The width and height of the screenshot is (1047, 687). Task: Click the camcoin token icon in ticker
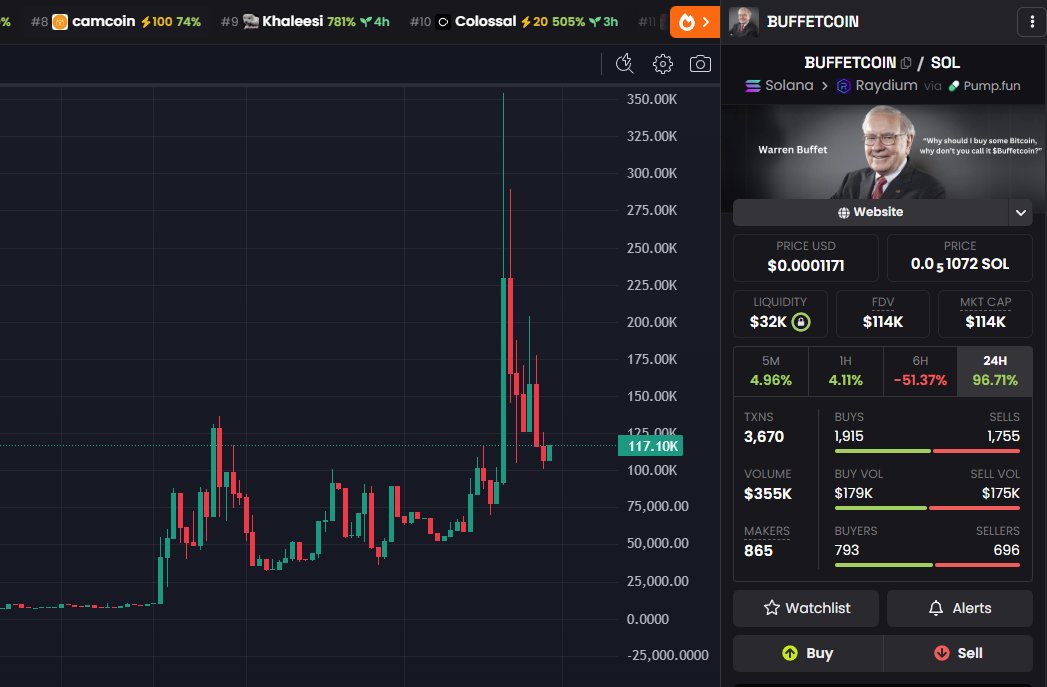coord(60,22)
